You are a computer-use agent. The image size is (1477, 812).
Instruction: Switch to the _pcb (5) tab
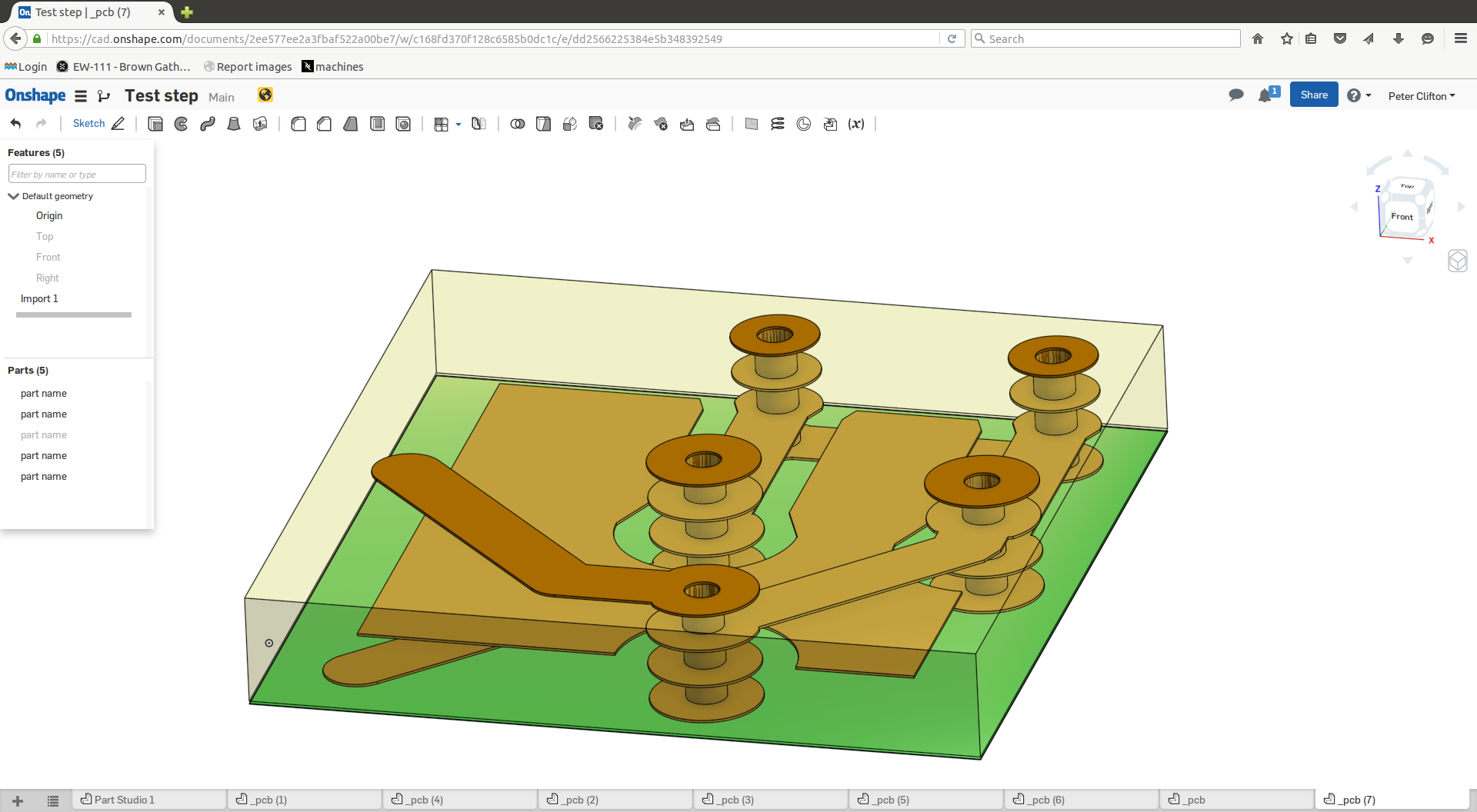point(926,800)
